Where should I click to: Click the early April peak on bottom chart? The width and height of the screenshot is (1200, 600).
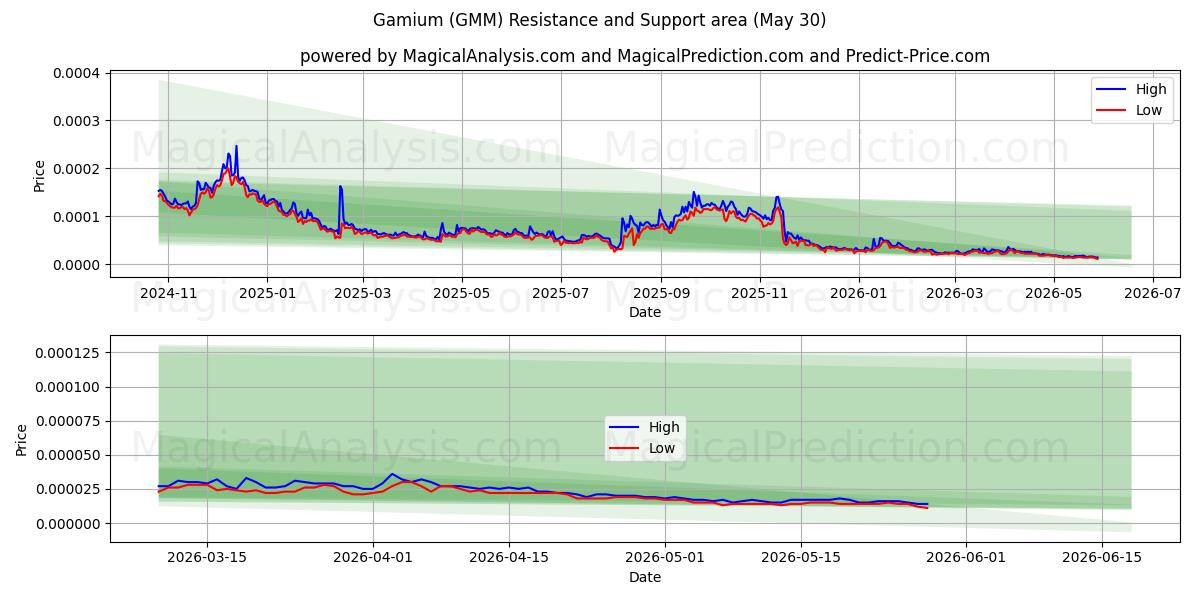[x=393, y=474]
